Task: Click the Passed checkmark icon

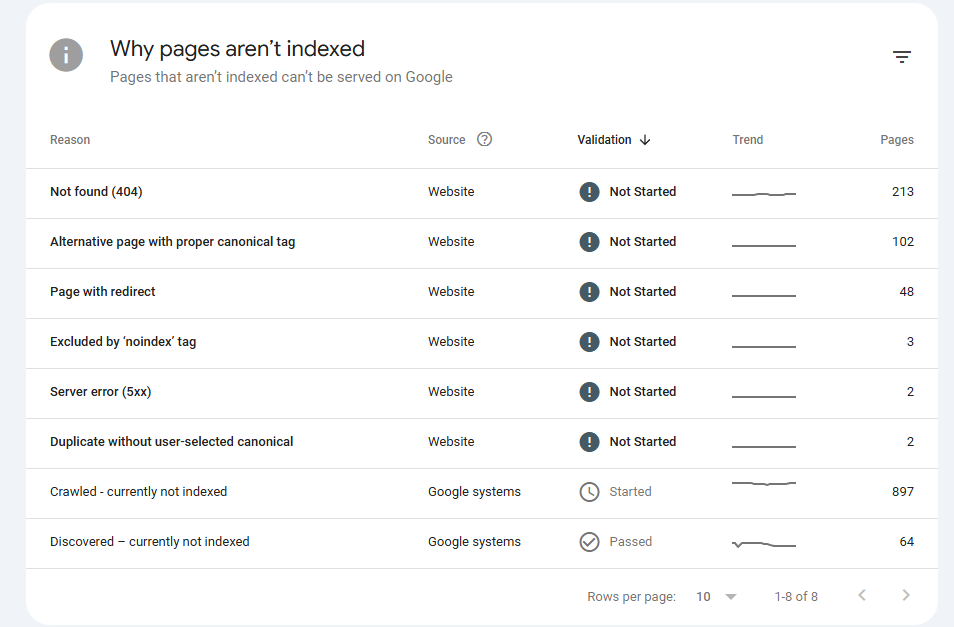Action: point(589,542)
